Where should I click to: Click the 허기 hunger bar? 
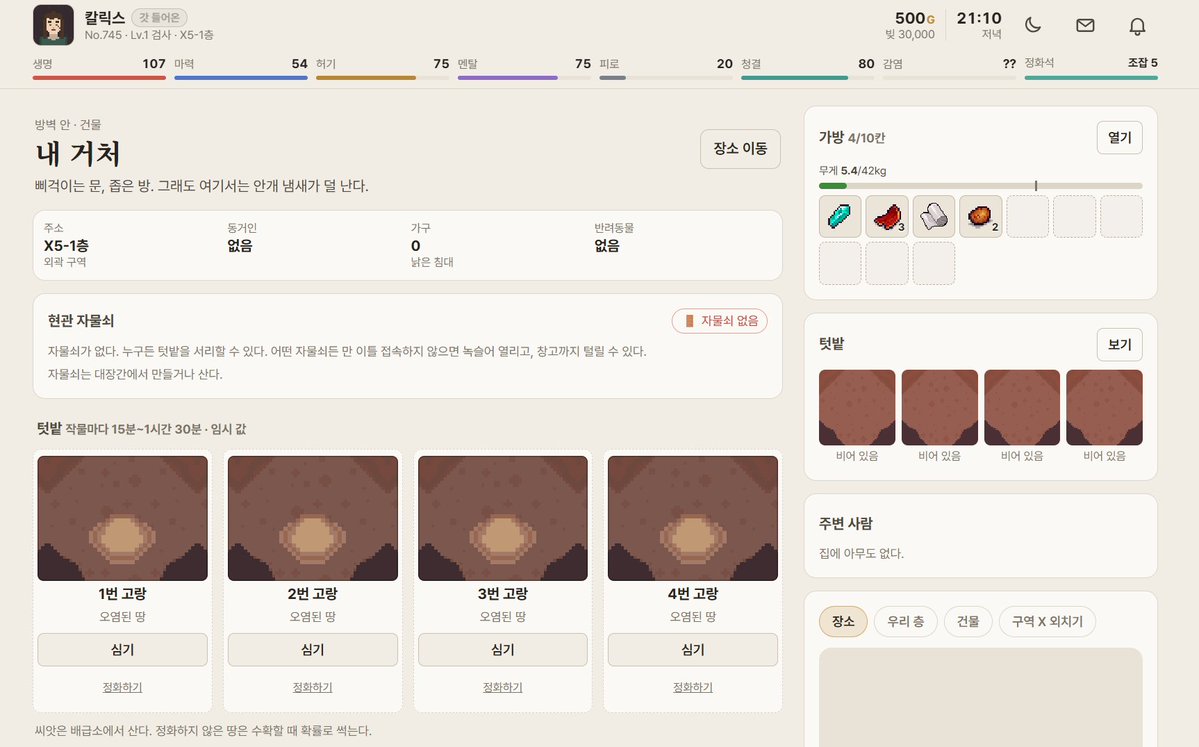tap(382, 77)
